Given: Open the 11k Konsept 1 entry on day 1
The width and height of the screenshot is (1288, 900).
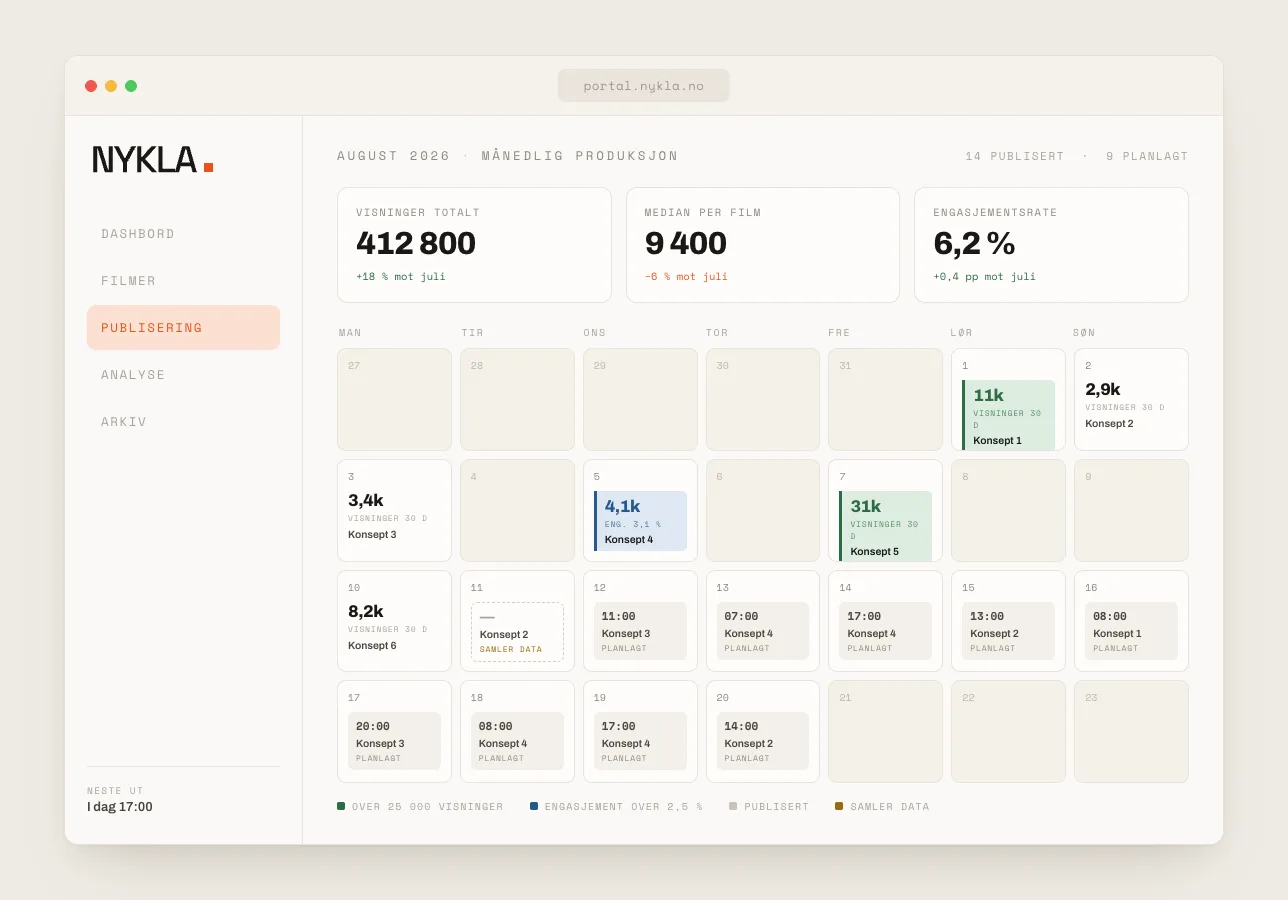Looking at the screenshot, I should tap(1008, 415).
